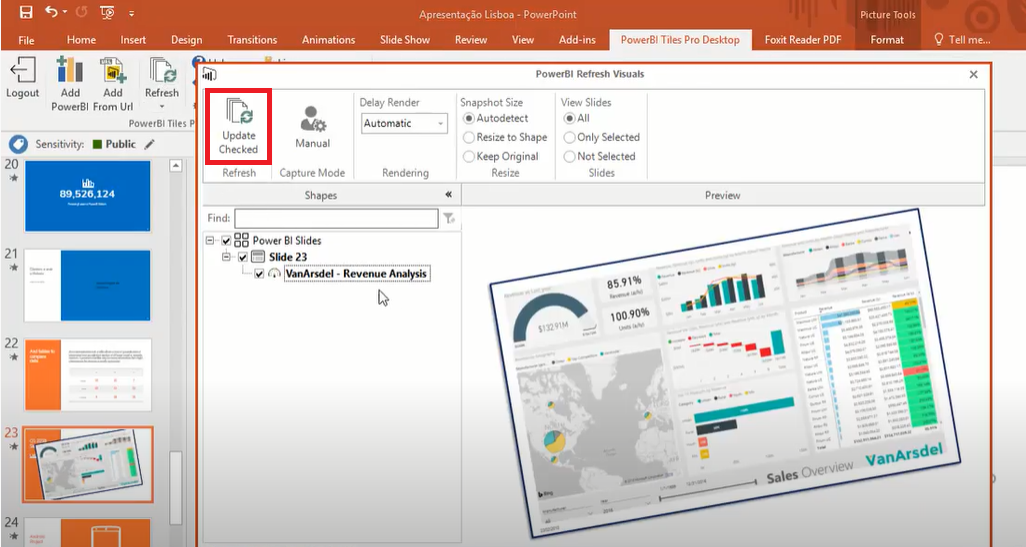Open the Foxit Reader PDF tab
This screenshot has width=1026, height=547.
click(x=803, y=40)
